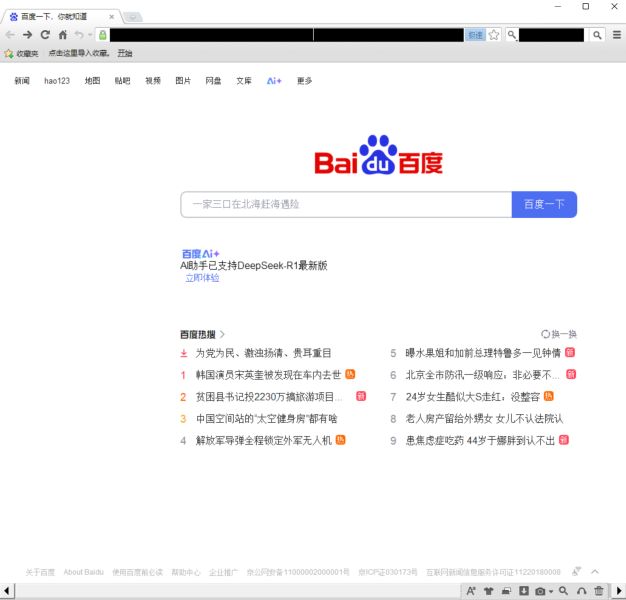626x600 pixels.
Task: Open the 收藏夹 favorites folder
Action: [22, 53]
